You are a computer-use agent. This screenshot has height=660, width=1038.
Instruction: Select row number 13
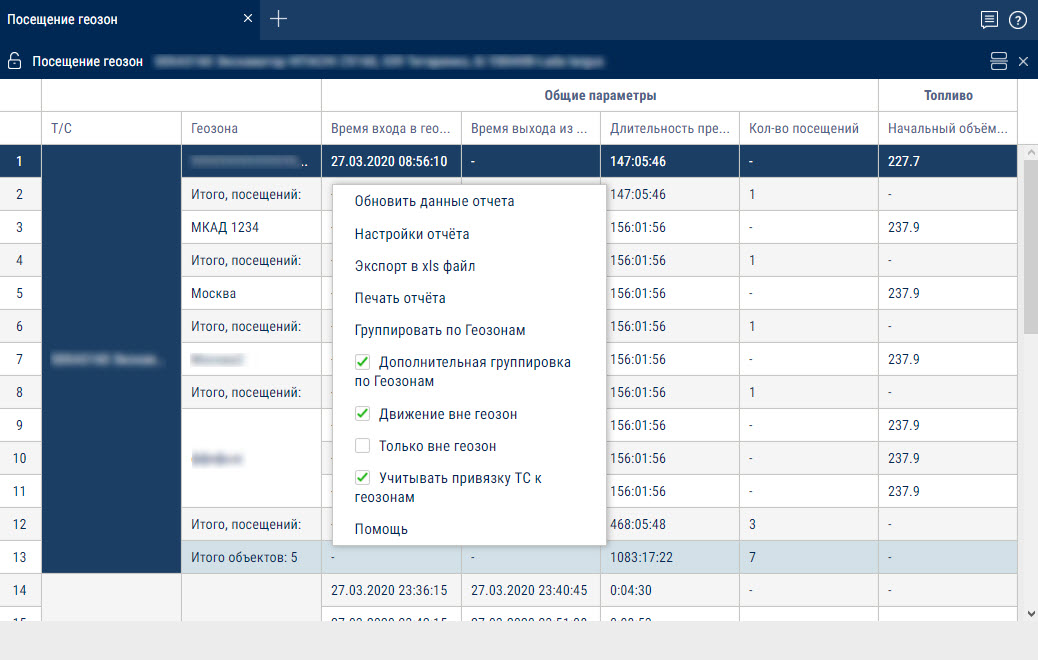coord(21,557)
